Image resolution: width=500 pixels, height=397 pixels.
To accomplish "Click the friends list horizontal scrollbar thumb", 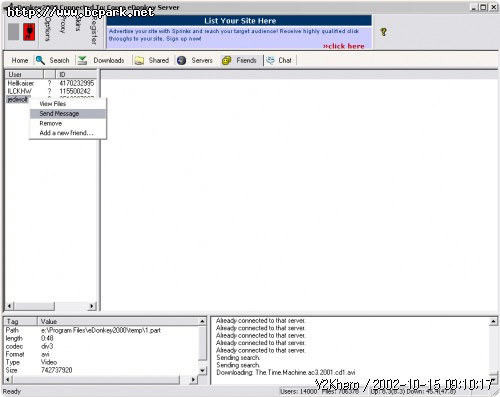I will (34, 306).
